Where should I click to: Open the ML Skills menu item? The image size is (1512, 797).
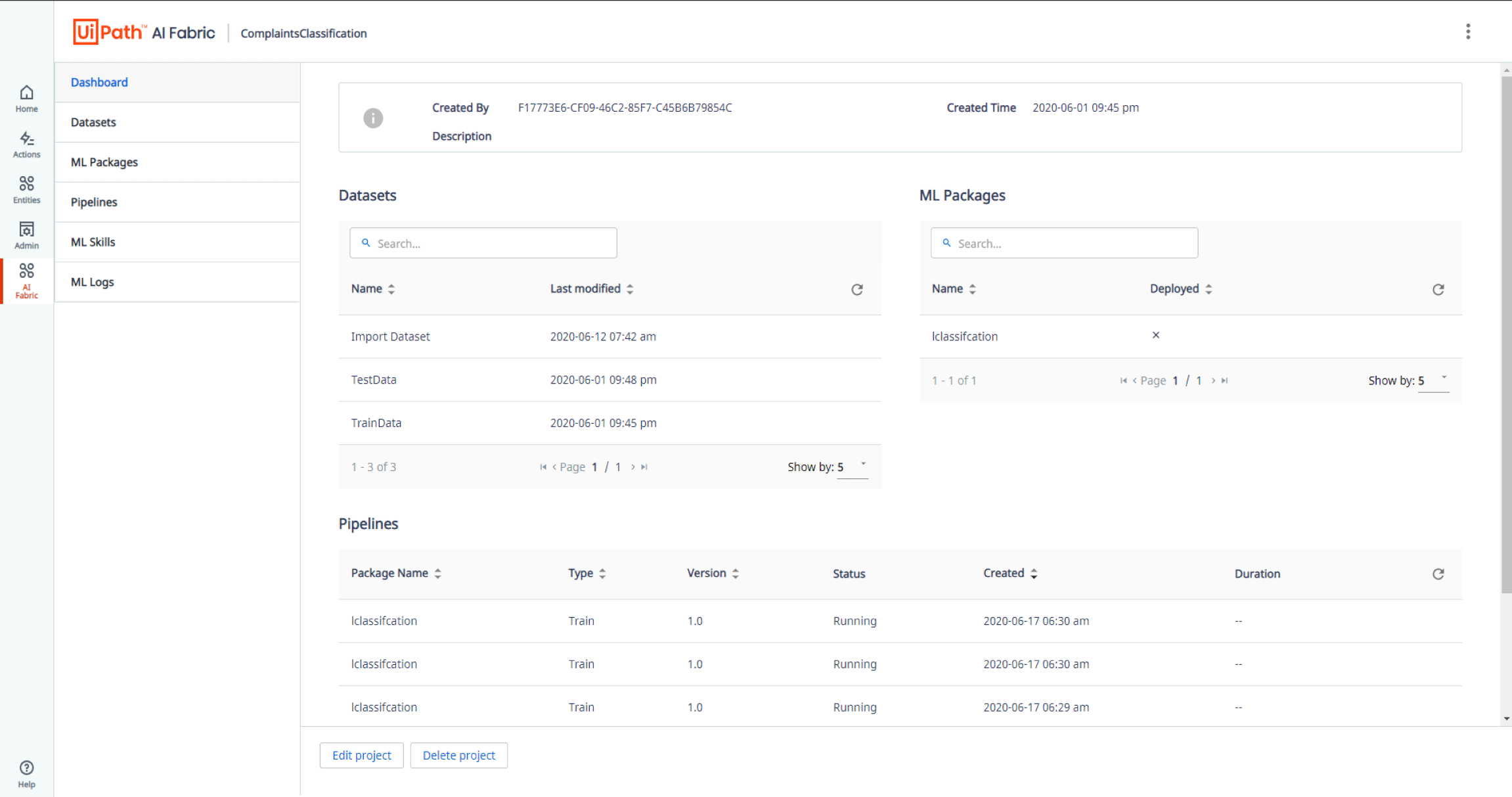coord(93,242)
